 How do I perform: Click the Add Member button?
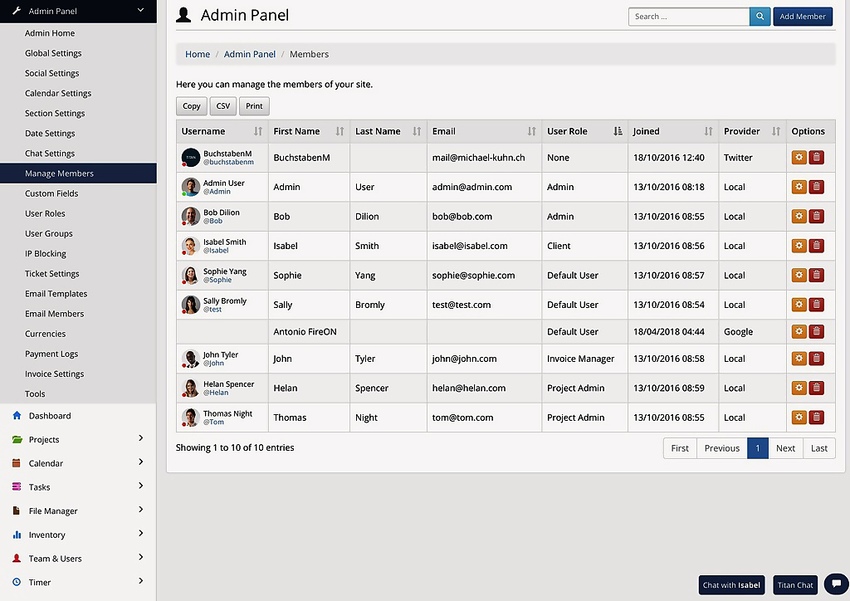pyautogui.click(x=802, y=16)
